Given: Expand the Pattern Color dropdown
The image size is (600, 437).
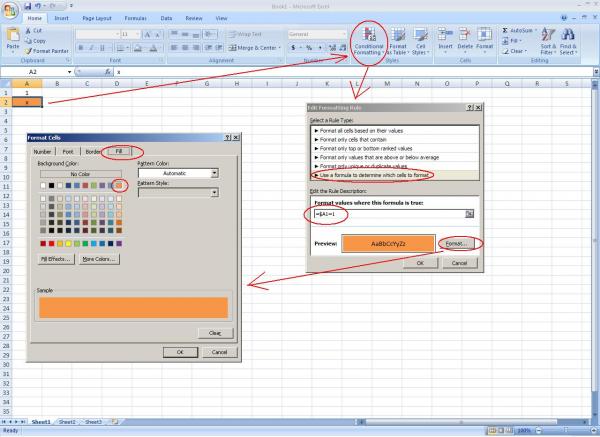Looking at the screenshot, I should click(214, 173).
